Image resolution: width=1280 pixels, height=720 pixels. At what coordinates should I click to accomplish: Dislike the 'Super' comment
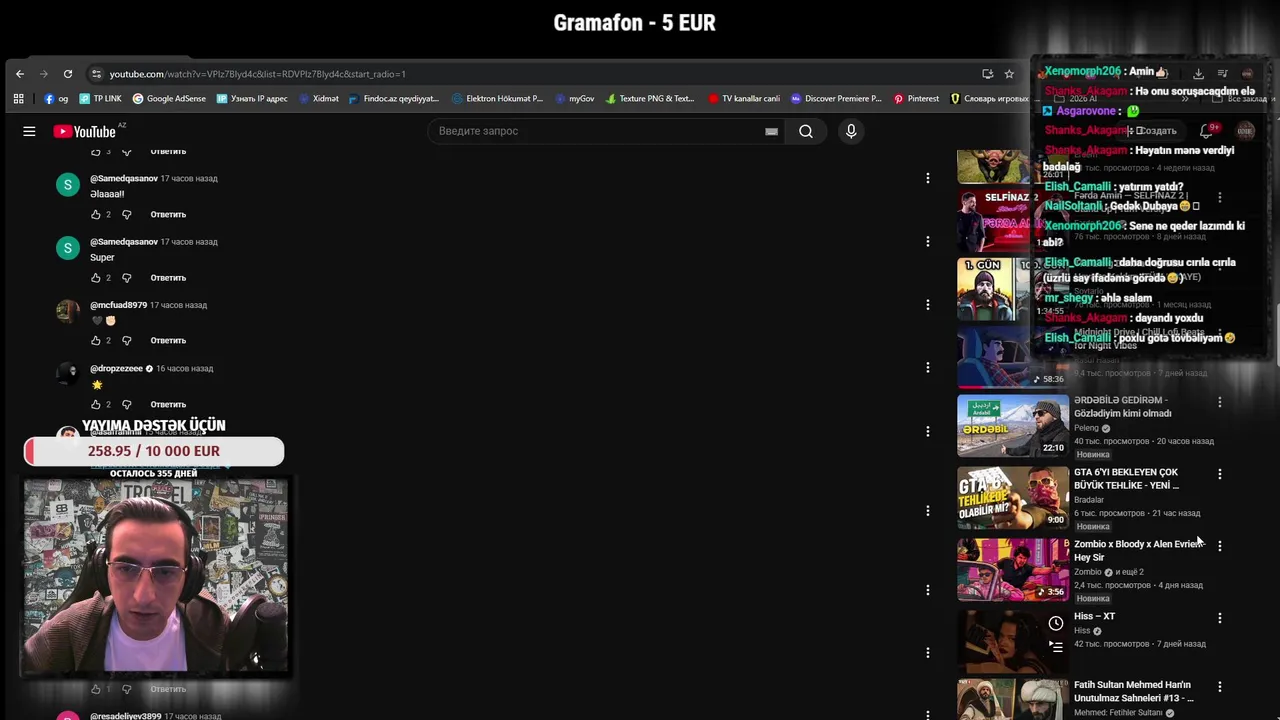coord(126,277)
